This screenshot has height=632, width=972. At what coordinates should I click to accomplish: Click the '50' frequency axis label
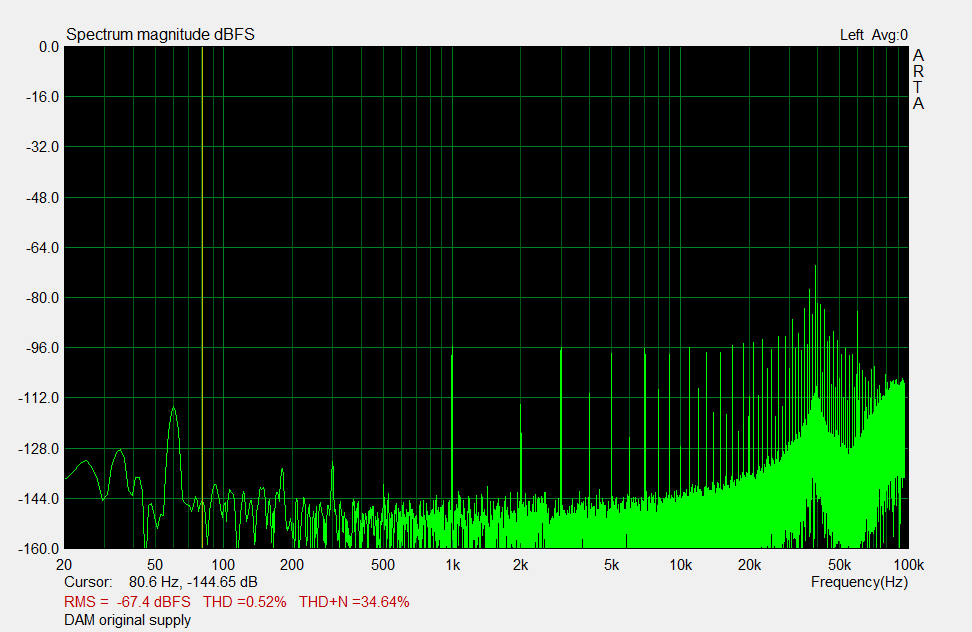pos(155,565)
